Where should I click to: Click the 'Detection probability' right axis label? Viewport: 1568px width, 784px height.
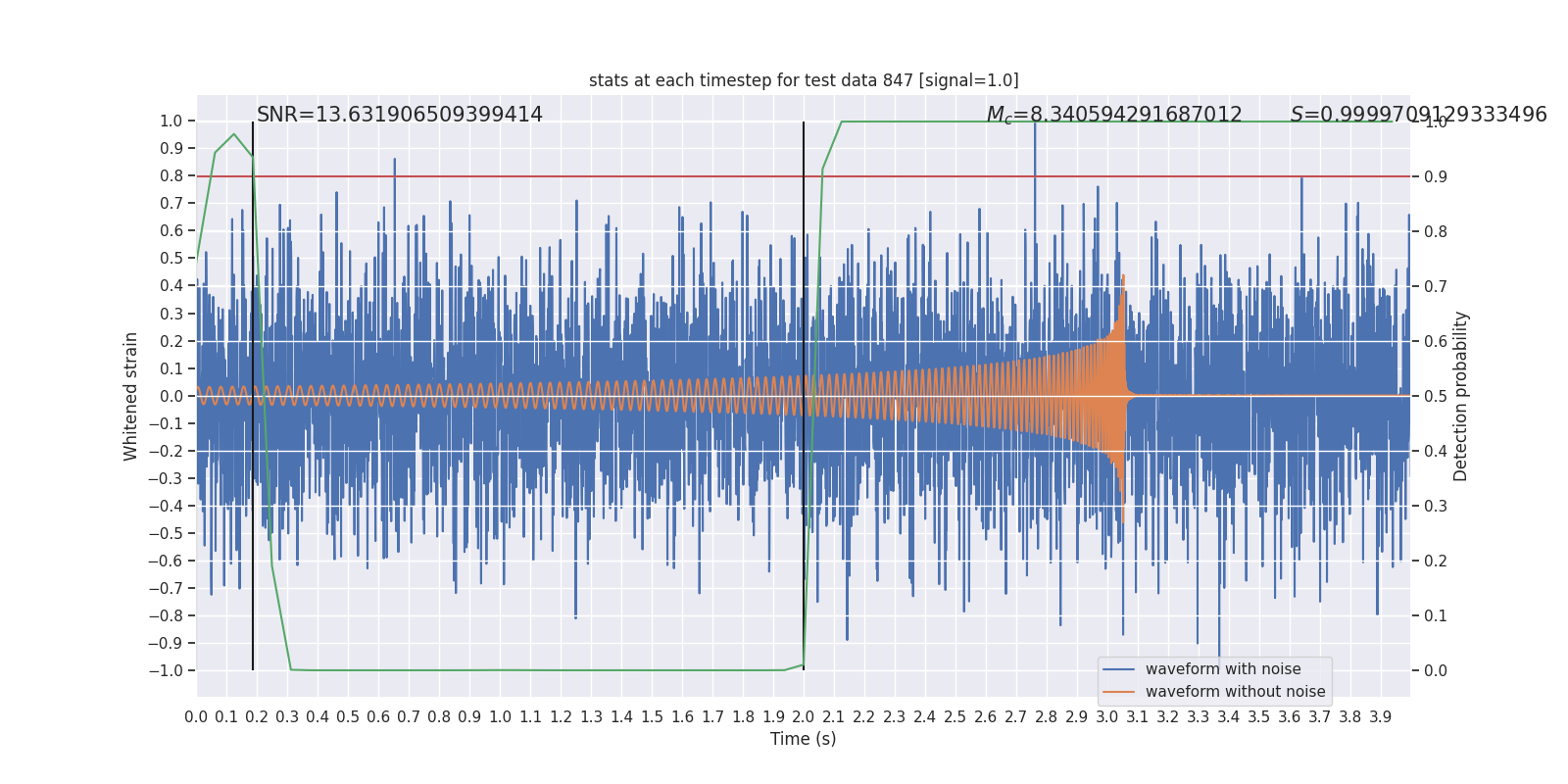[x=1461, y=396]
